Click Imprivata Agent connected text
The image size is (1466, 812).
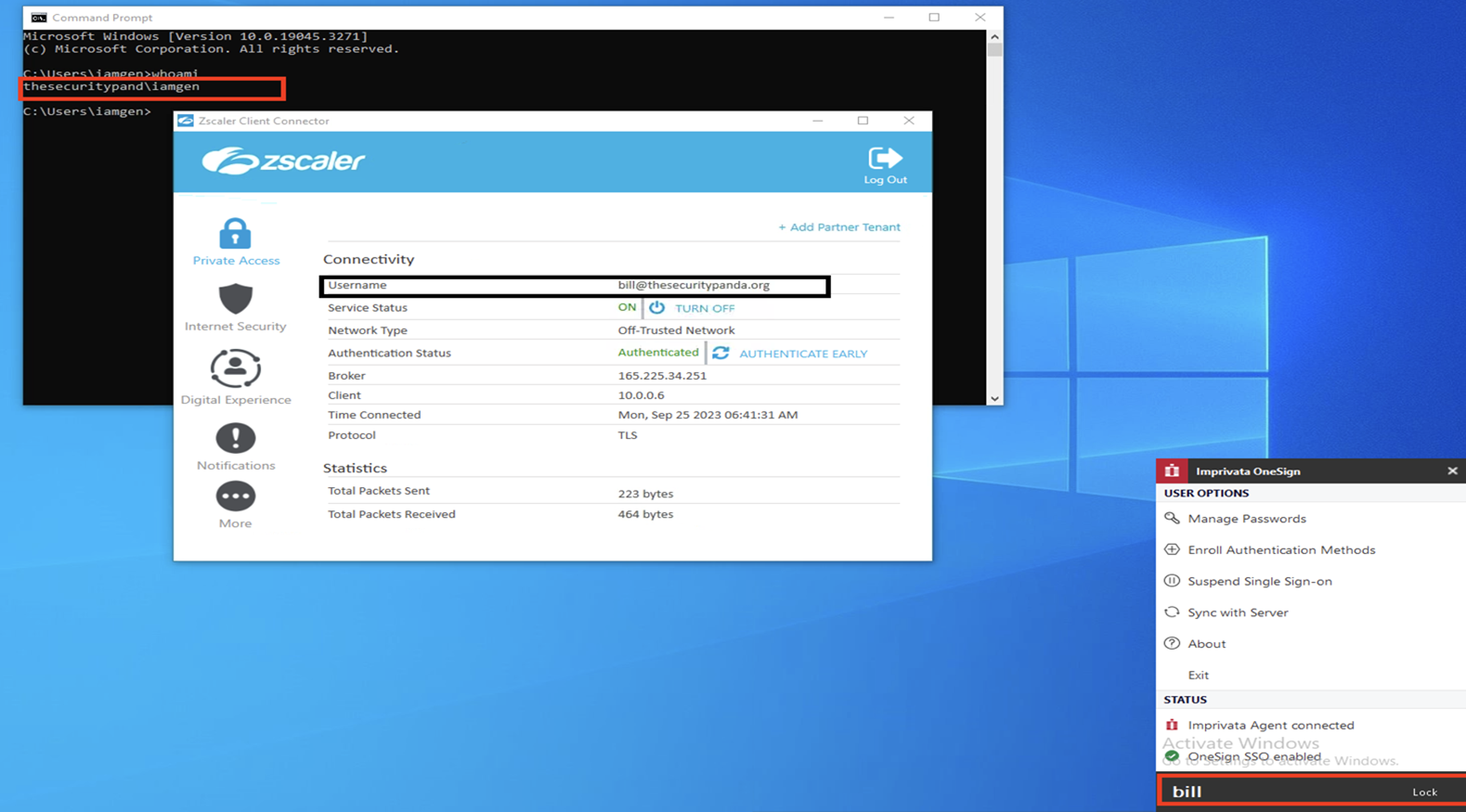pos(1271,726)
